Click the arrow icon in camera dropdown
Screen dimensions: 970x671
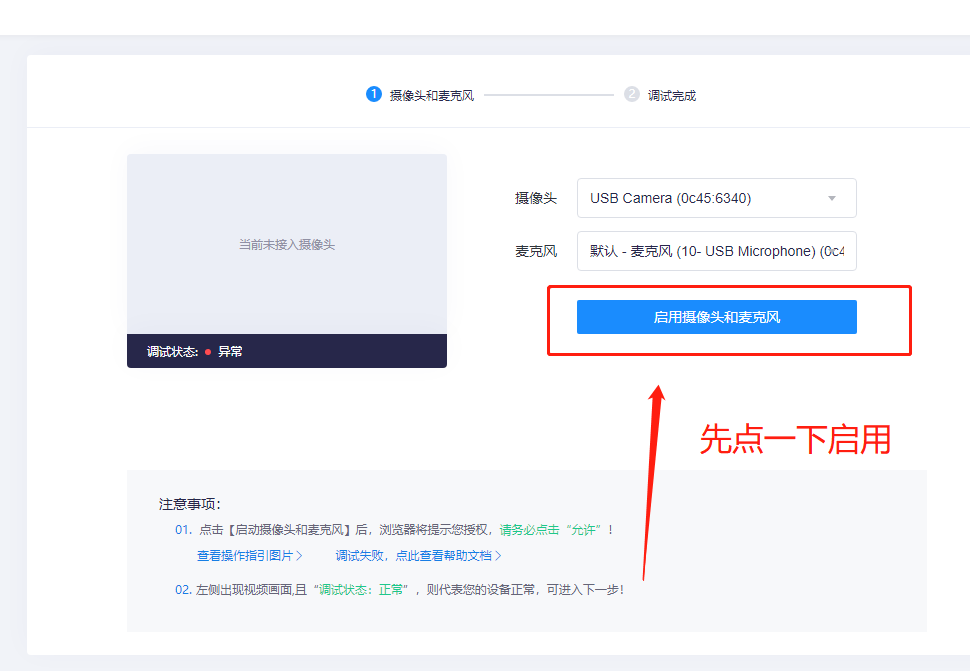pos(832,198)
